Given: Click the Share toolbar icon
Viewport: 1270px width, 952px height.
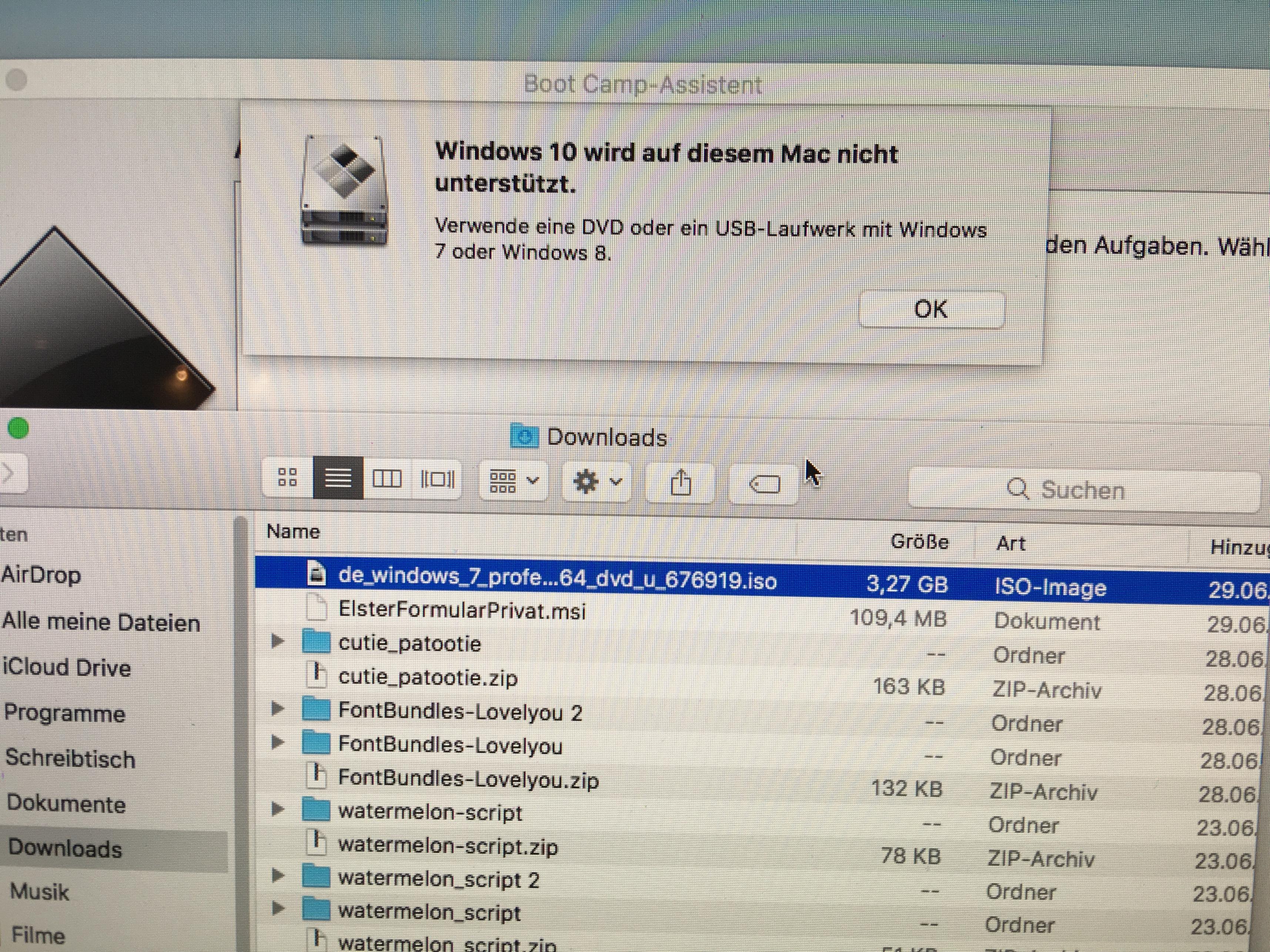Looking at the screenshot, I should (681, 483).
